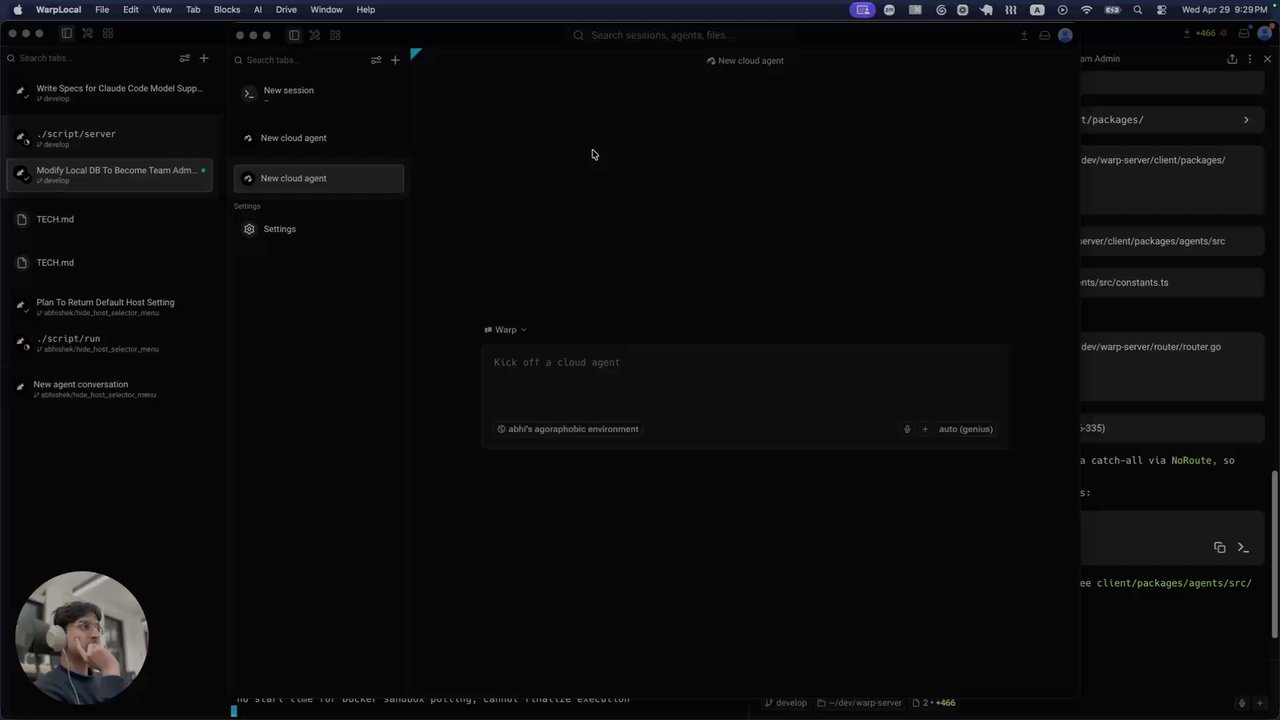1280x720 pixels.
Task: Click Search tabs field in back window
Action: tap(90, 58)
